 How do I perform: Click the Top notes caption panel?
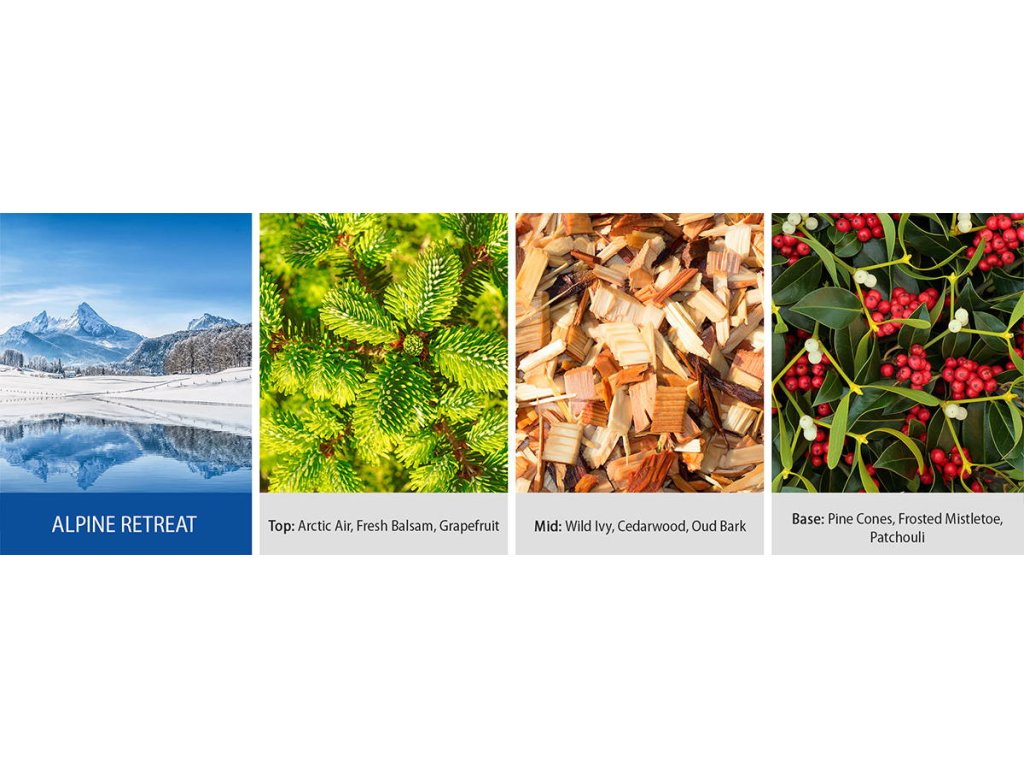pyautogui.click(x=383, y=524)
